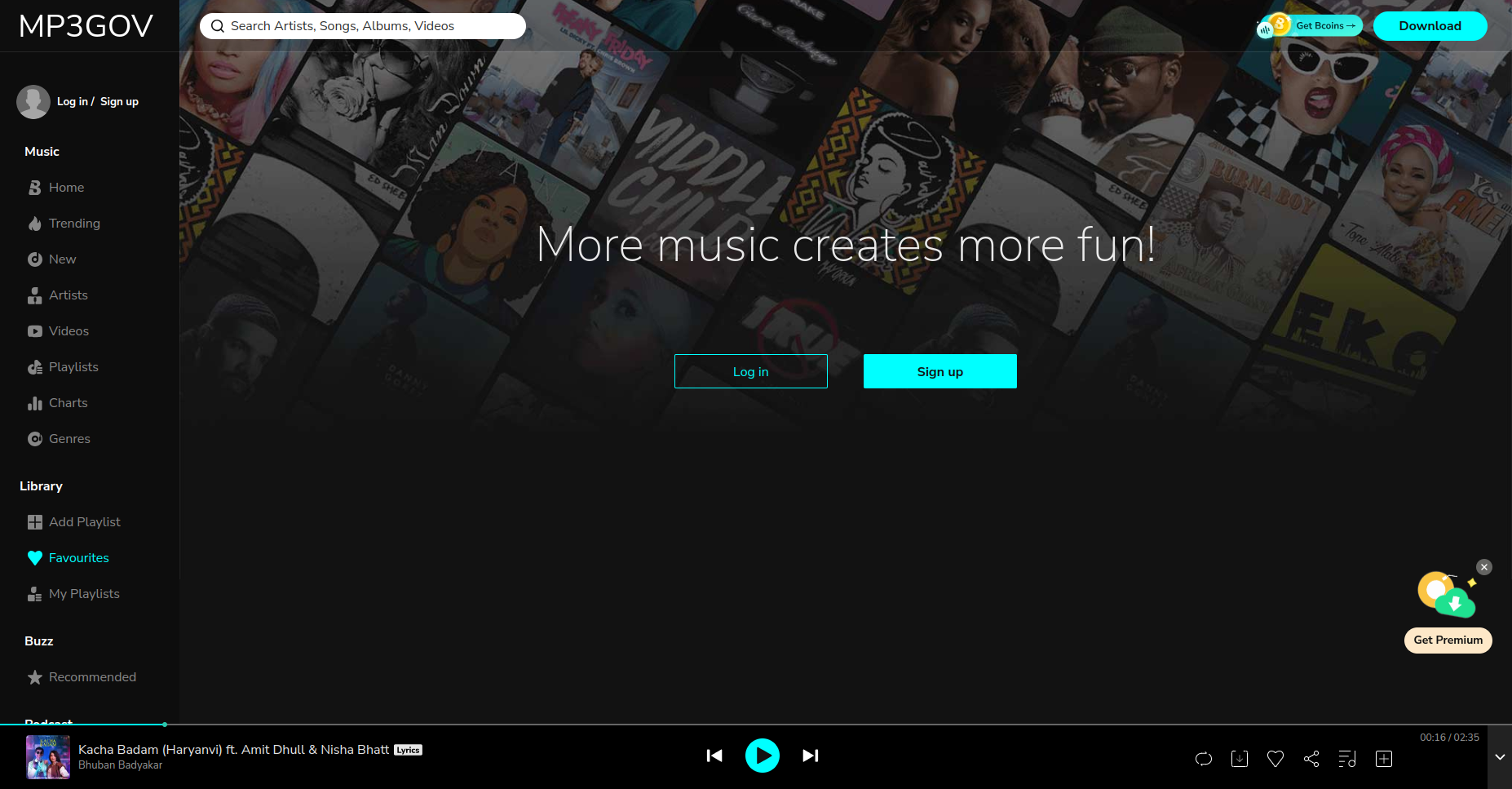
Task: Open Favourites in the Library section
Action: point(78,558)
